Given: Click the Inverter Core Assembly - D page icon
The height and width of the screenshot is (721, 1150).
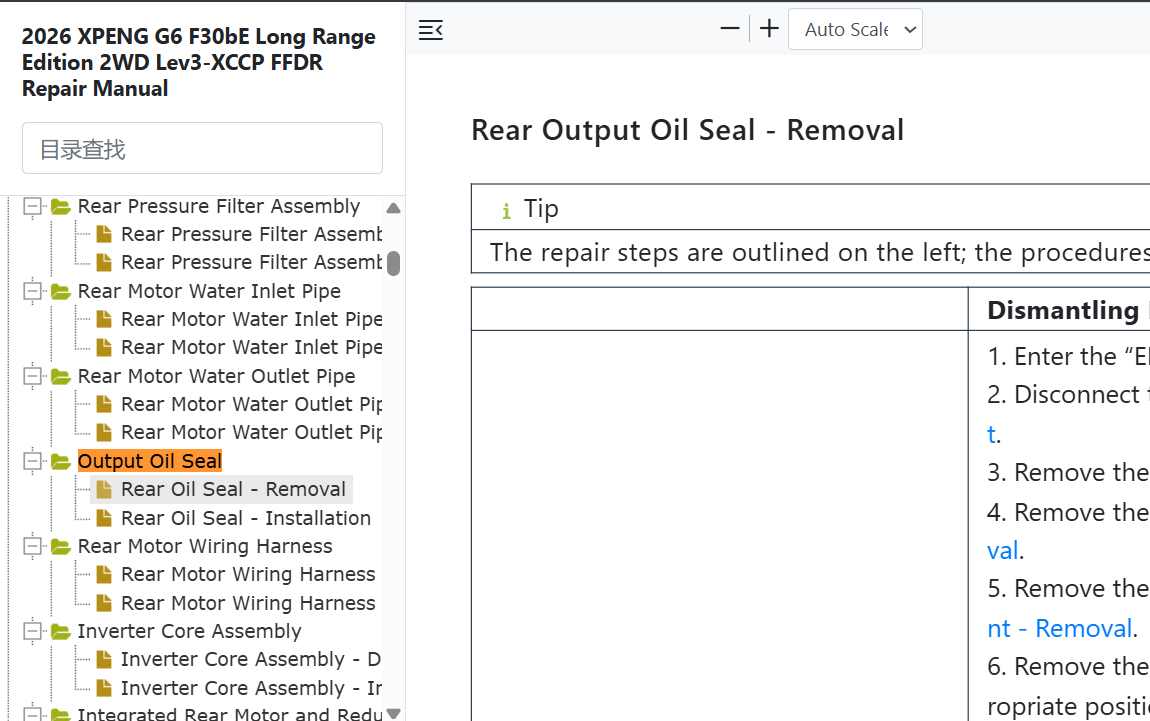Looking at the screenshot, I should 104,659.
